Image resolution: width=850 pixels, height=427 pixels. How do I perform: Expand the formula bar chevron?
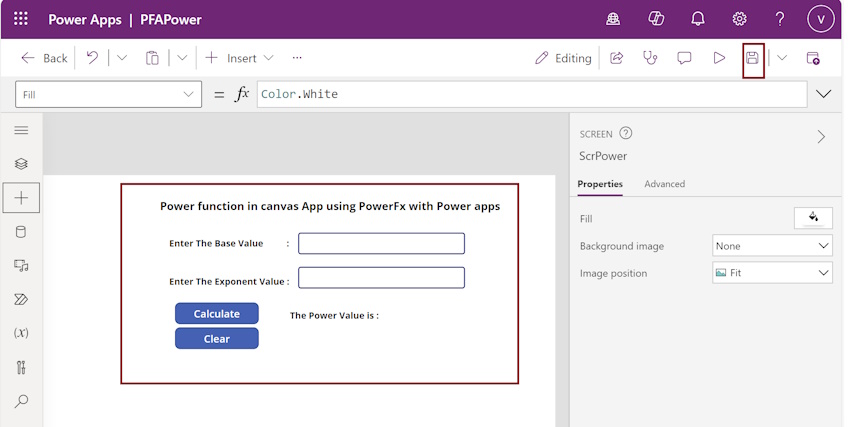point(823,94)
